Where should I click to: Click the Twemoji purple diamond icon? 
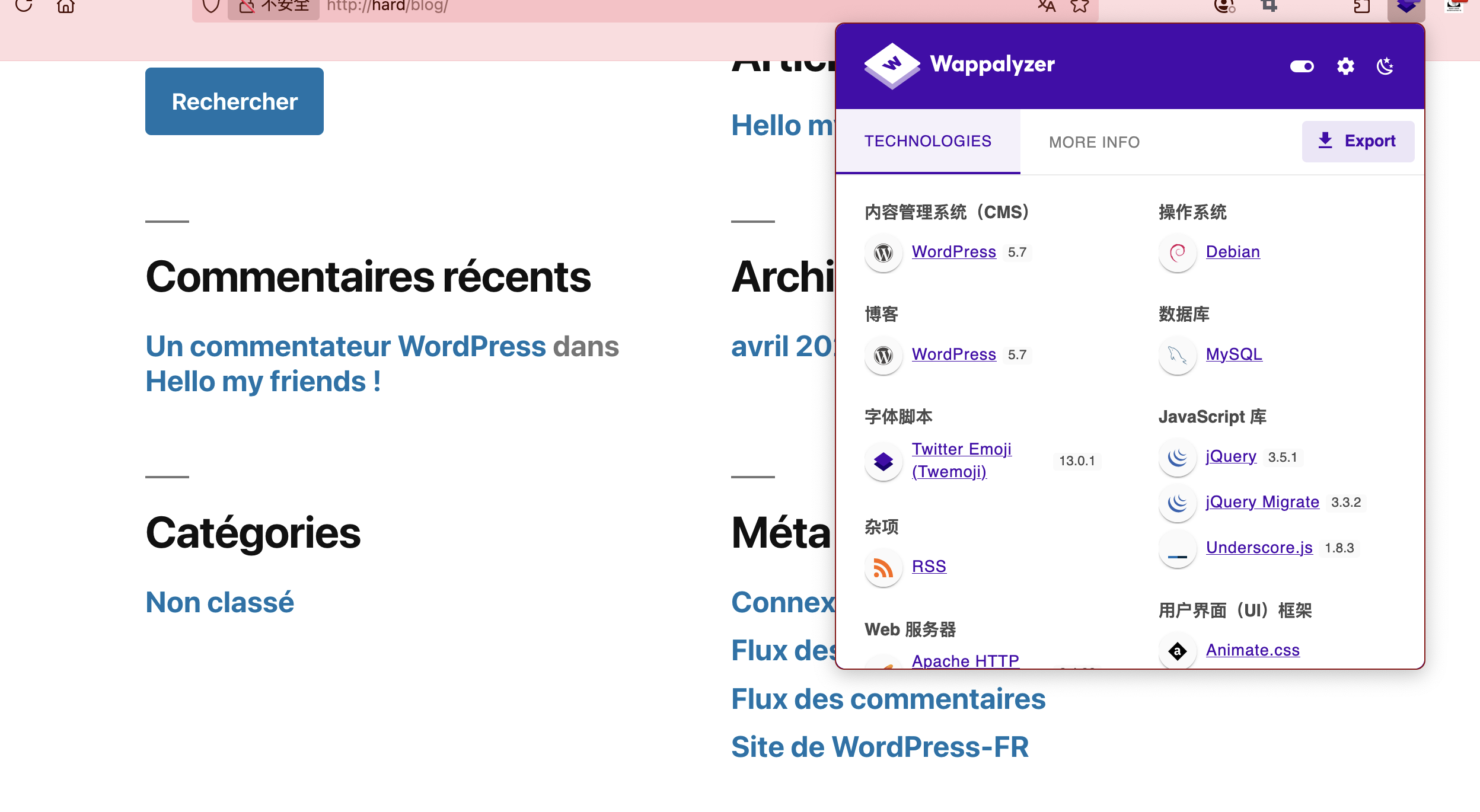click(x=883, y=461)
